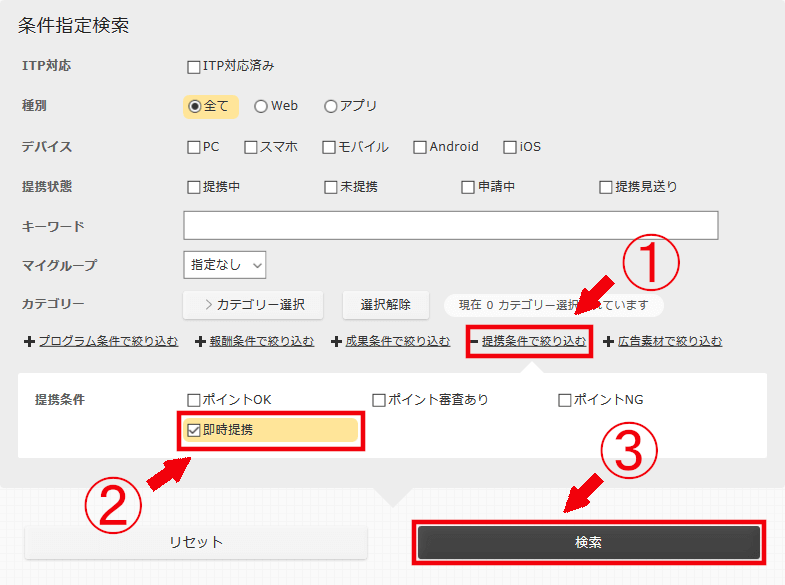Tick the iOS device checkbox

pyautogui.click(x=510, y=147)
